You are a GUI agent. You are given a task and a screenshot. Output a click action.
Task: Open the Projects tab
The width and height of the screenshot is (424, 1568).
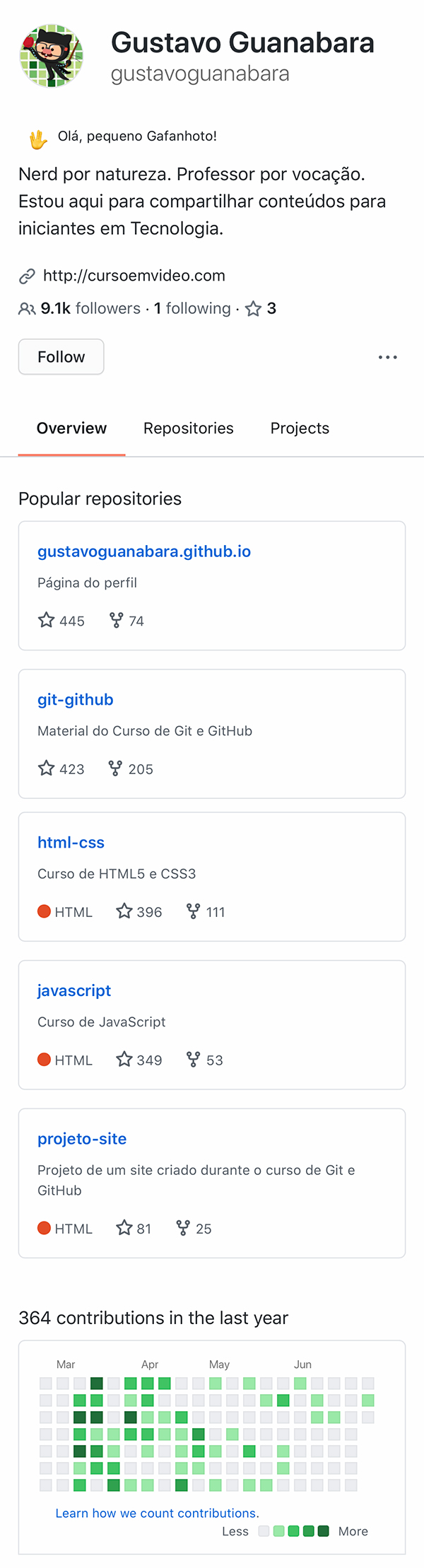coord(299,428)
